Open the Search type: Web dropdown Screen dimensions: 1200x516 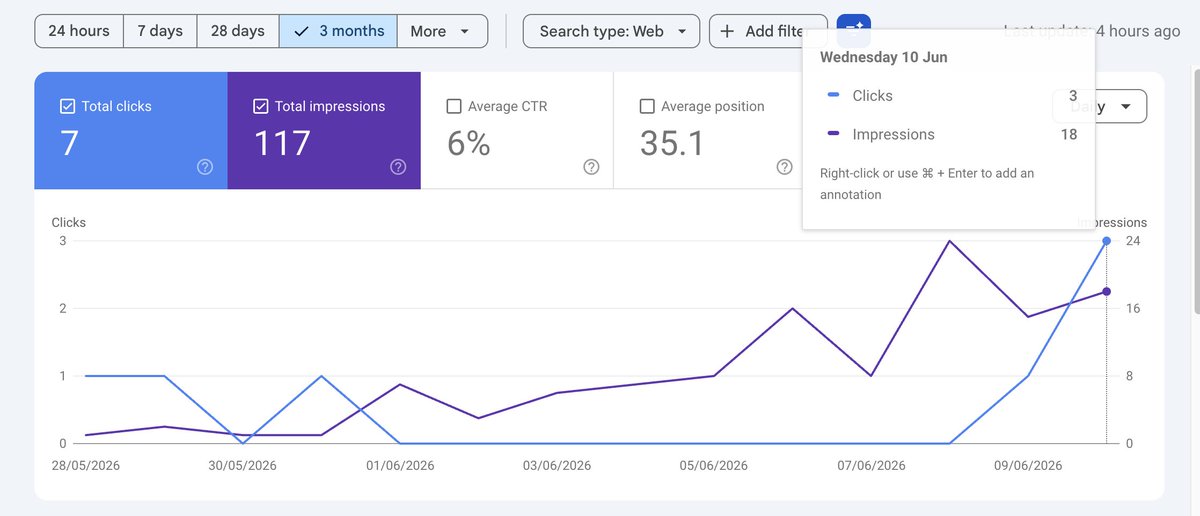(612, 31)
